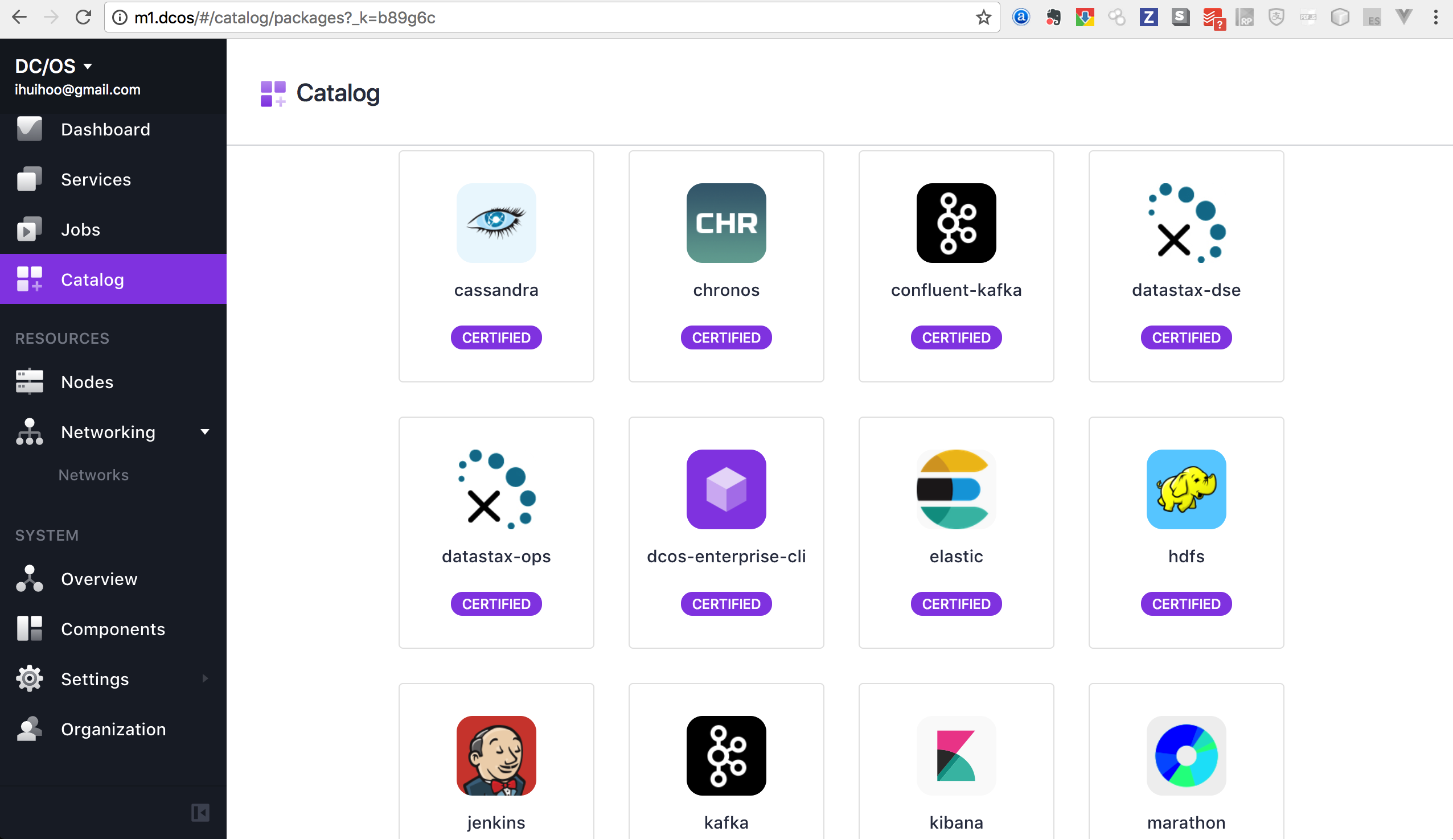
Task: Click the kibana package logo
Action: point(956,756)
